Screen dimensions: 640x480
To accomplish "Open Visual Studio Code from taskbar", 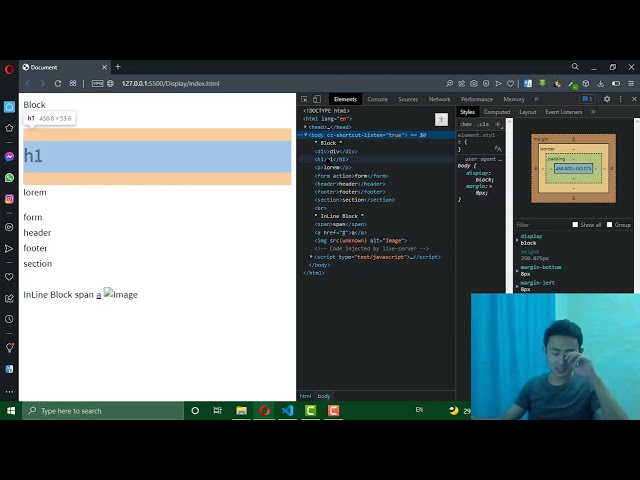I will pos(287,411).
